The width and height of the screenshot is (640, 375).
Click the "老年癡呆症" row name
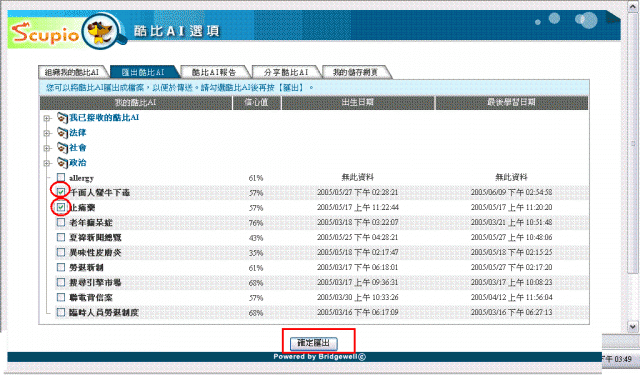pos(91,223)
